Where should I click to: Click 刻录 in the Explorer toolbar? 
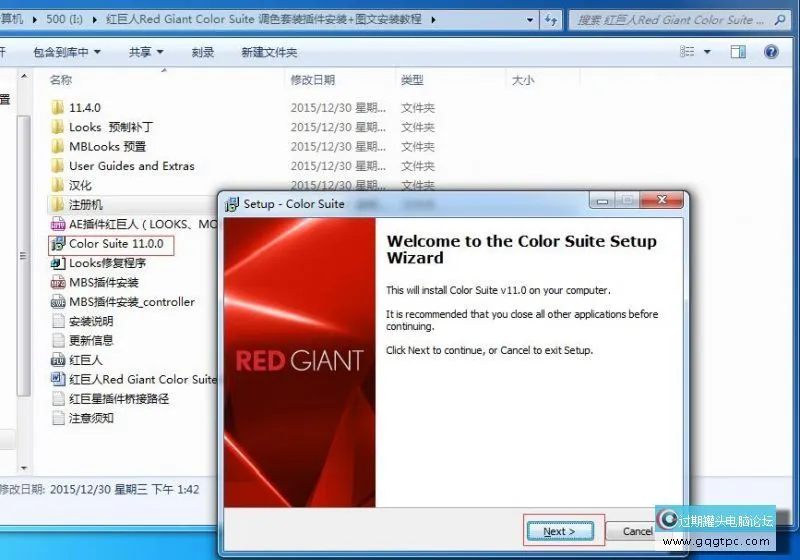pos(203,52)
